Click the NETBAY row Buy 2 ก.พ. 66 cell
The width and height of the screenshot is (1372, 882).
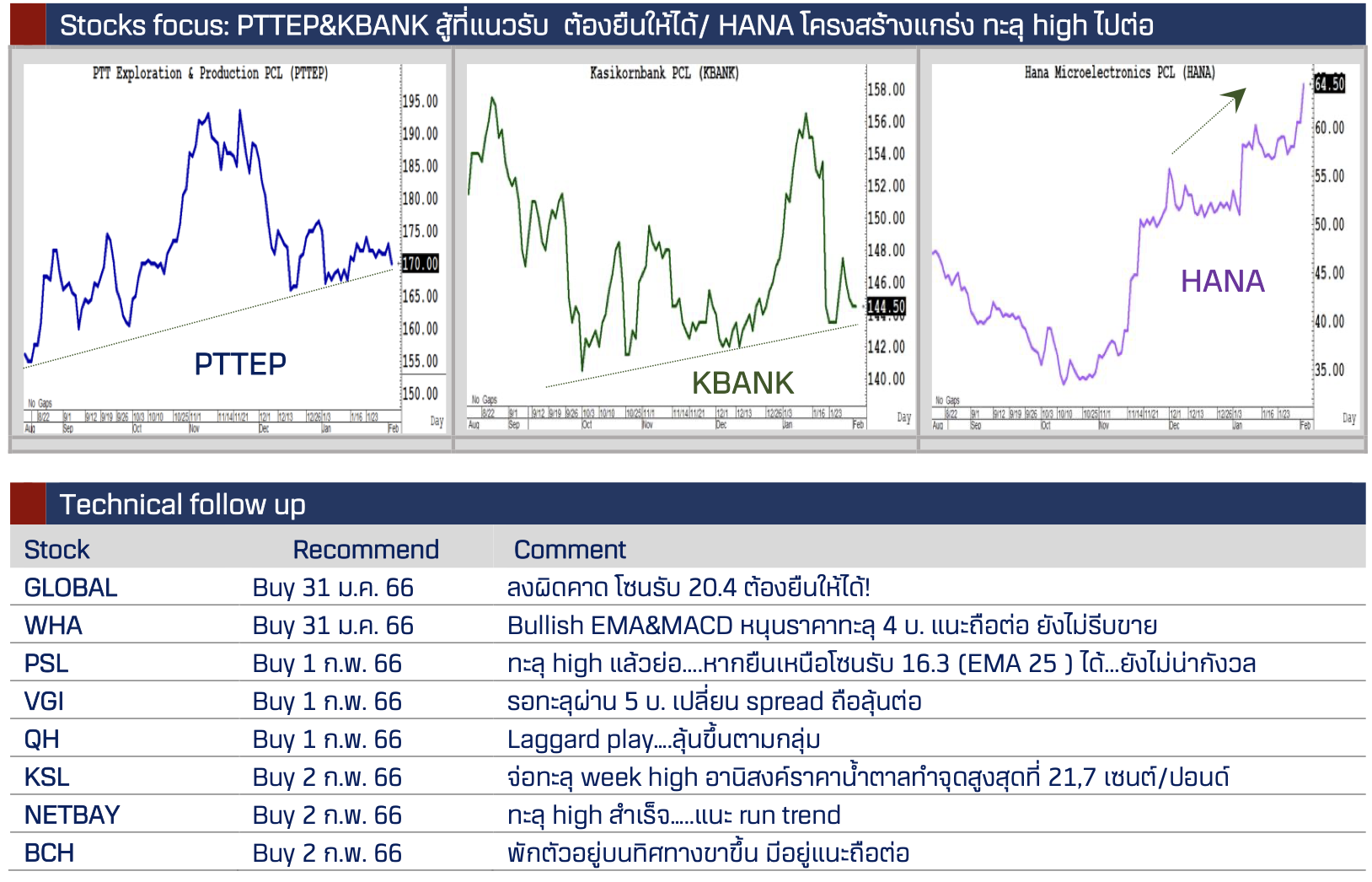pos(327,815)
